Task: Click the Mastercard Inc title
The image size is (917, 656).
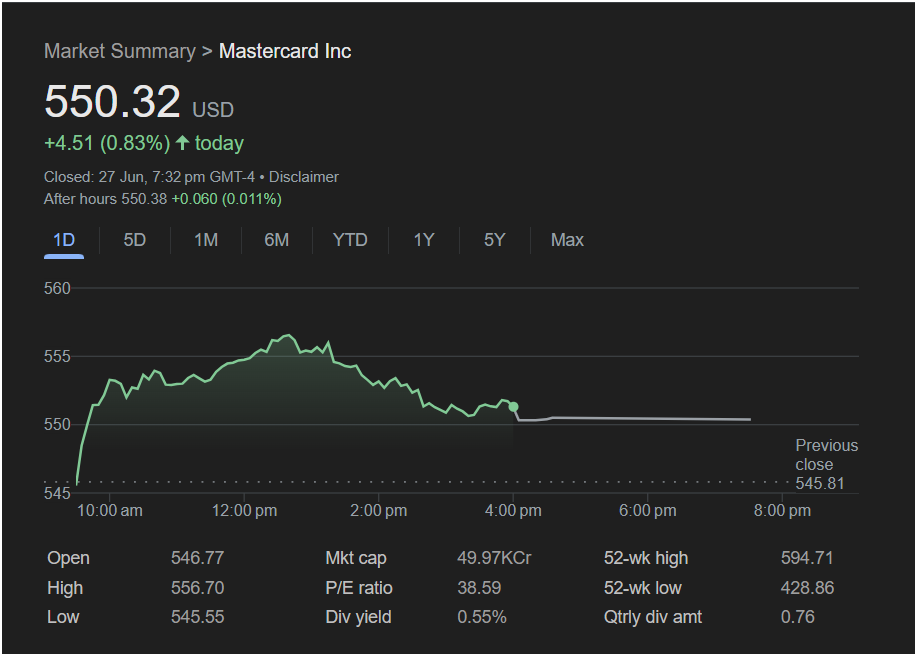Action: (x=285, y=51)
